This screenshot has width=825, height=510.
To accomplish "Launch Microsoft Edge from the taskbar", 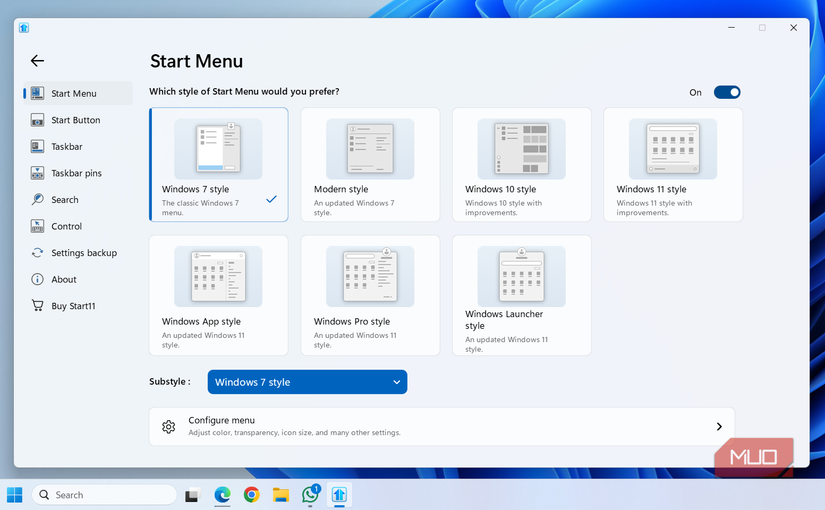I will click(x=223, y=495).
